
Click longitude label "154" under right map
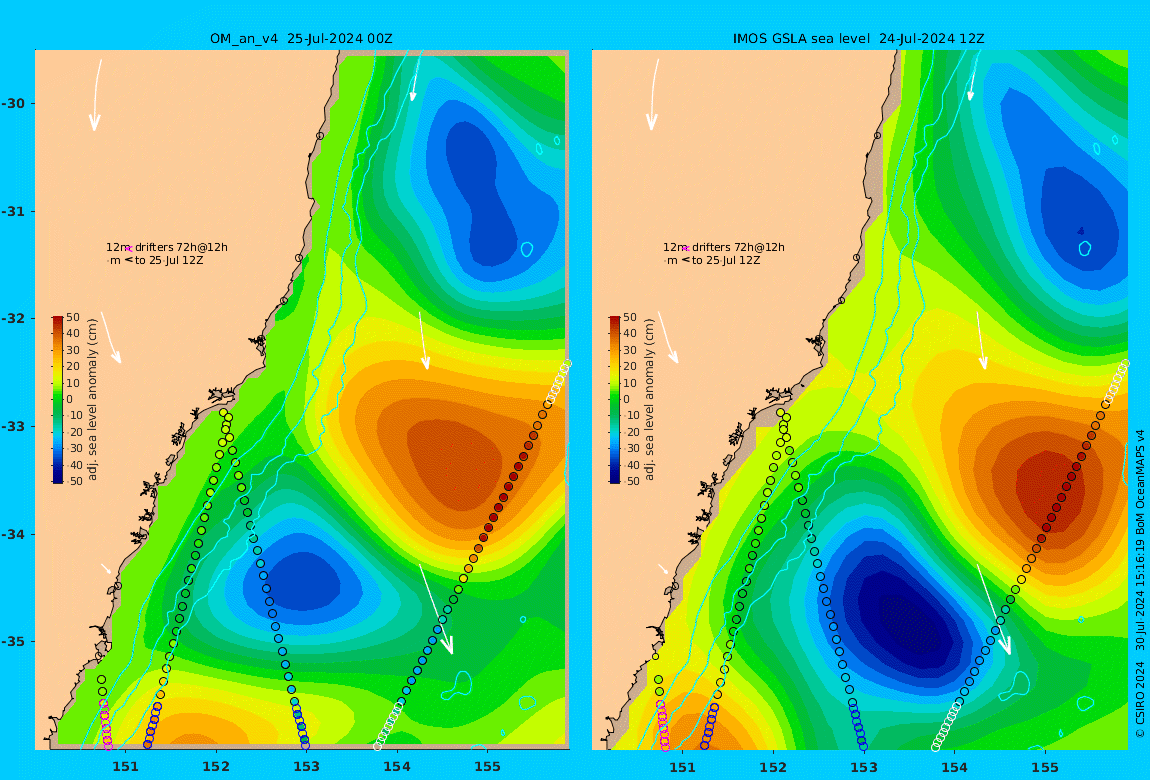coord(954,767)
